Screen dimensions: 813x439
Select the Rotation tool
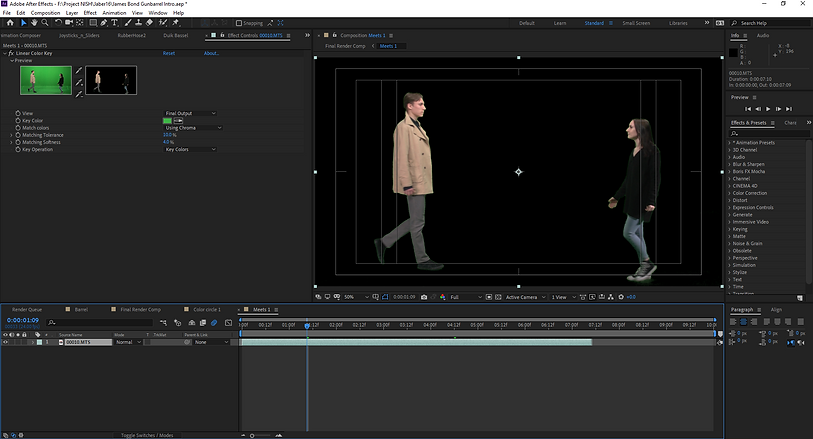58,23
